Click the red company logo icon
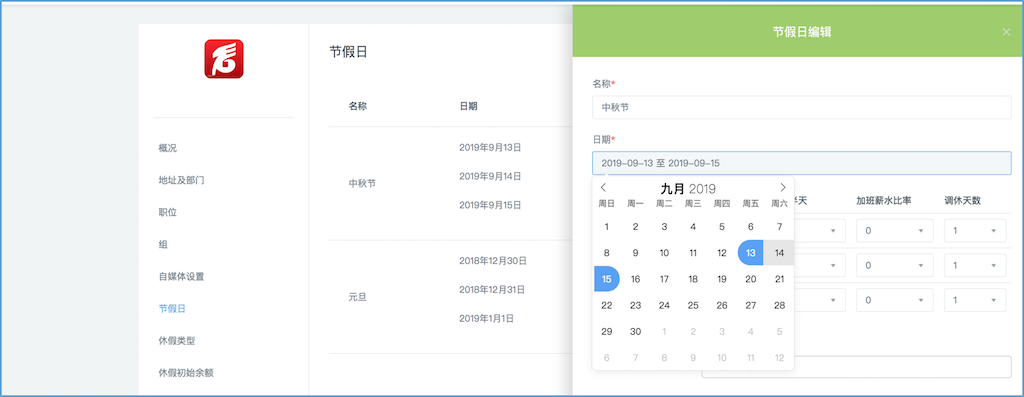Viewport: 1024px width, 397px height. point(224,59)
